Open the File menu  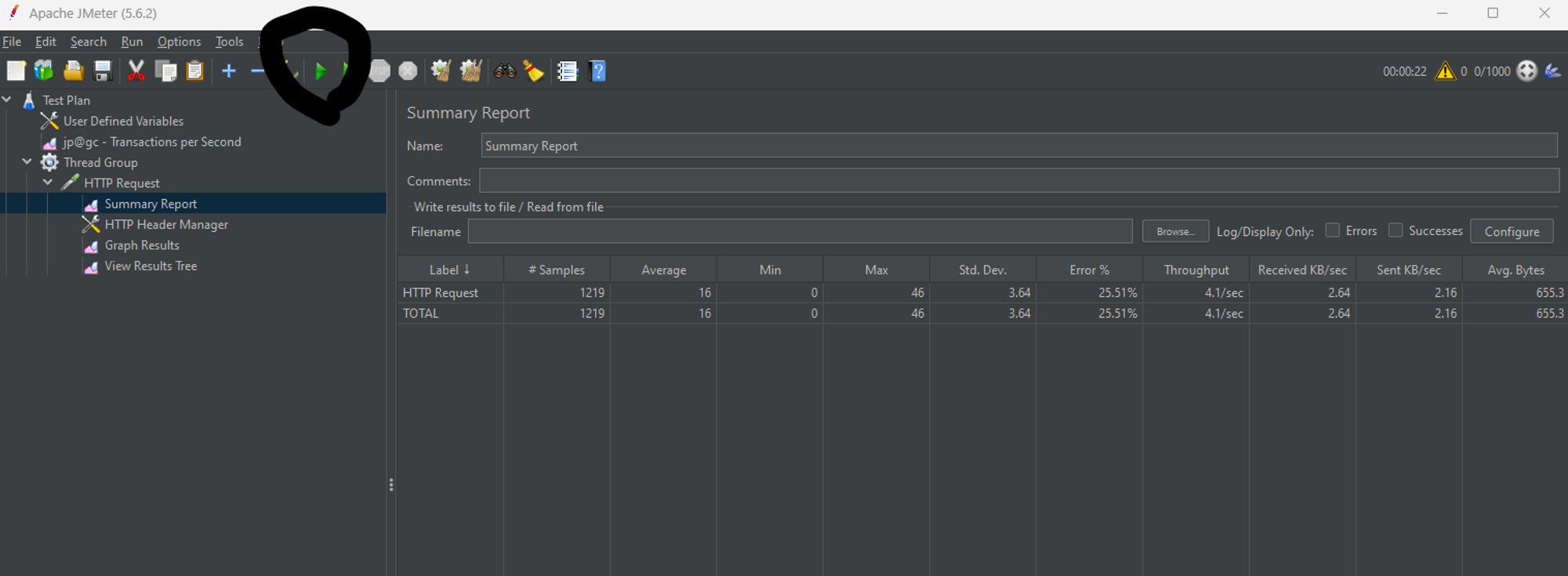12,42
